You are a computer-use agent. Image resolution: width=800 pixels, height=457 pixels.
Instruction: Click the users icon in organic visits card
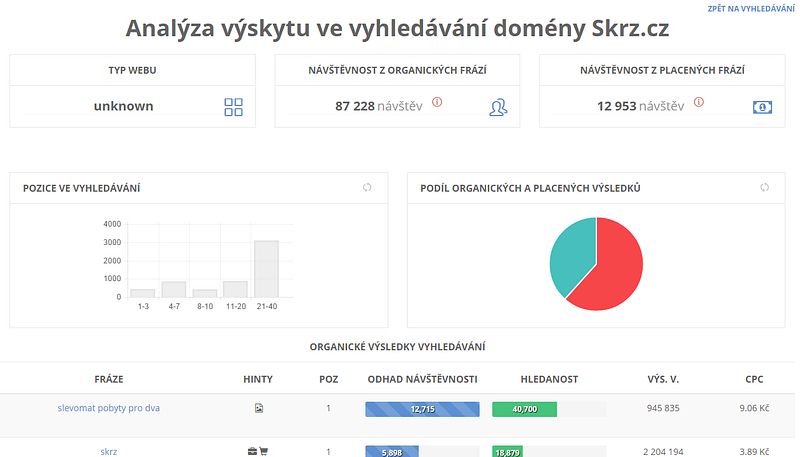point(498,107)
